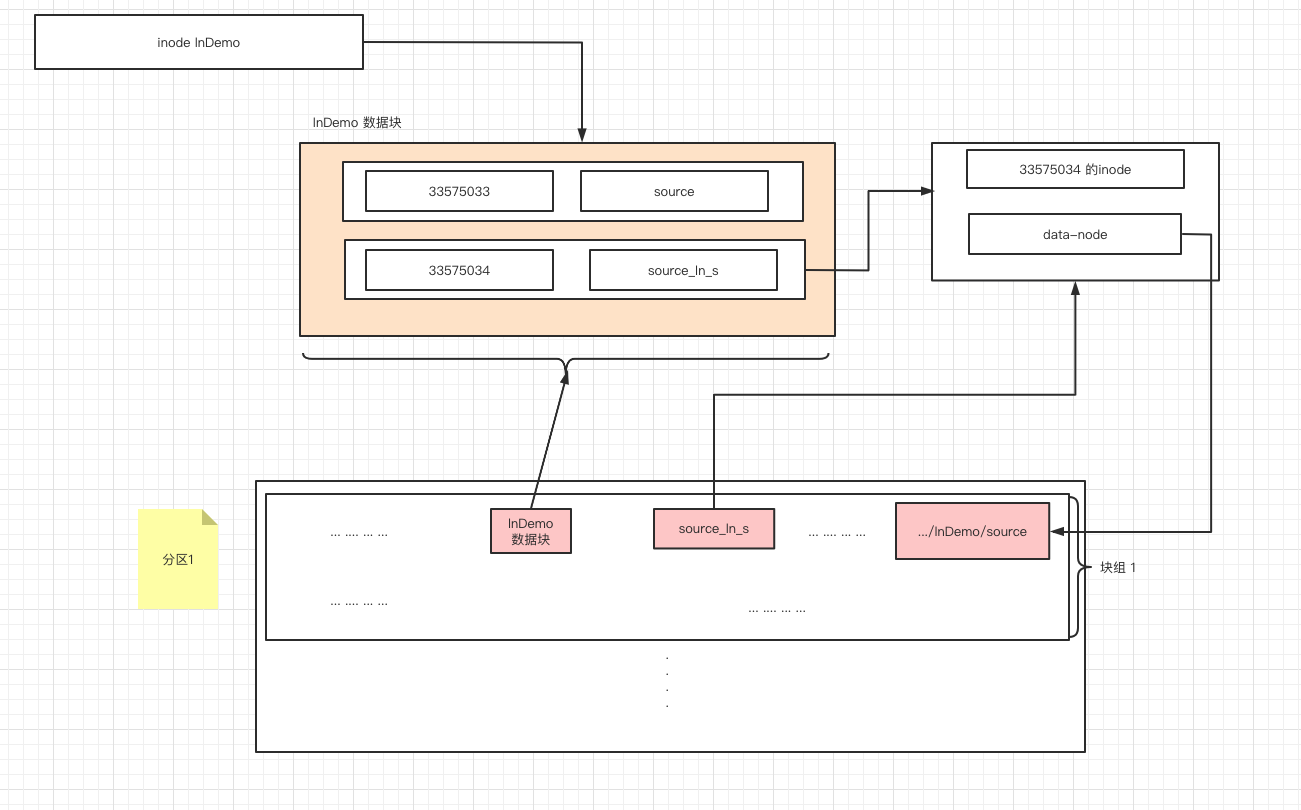Select the "33575034 的inode" box

coord(1075,169)
